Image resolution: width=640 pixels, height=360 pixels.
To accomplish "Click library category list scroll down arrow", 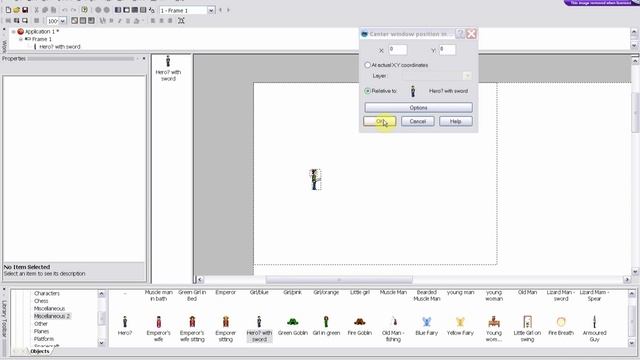I will (x=101, y=343).
